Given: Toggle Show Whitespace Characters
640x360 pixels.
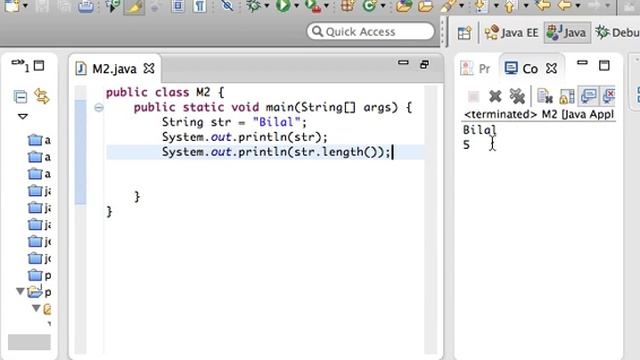Looking at the screenshot, I should pos(200,6).
